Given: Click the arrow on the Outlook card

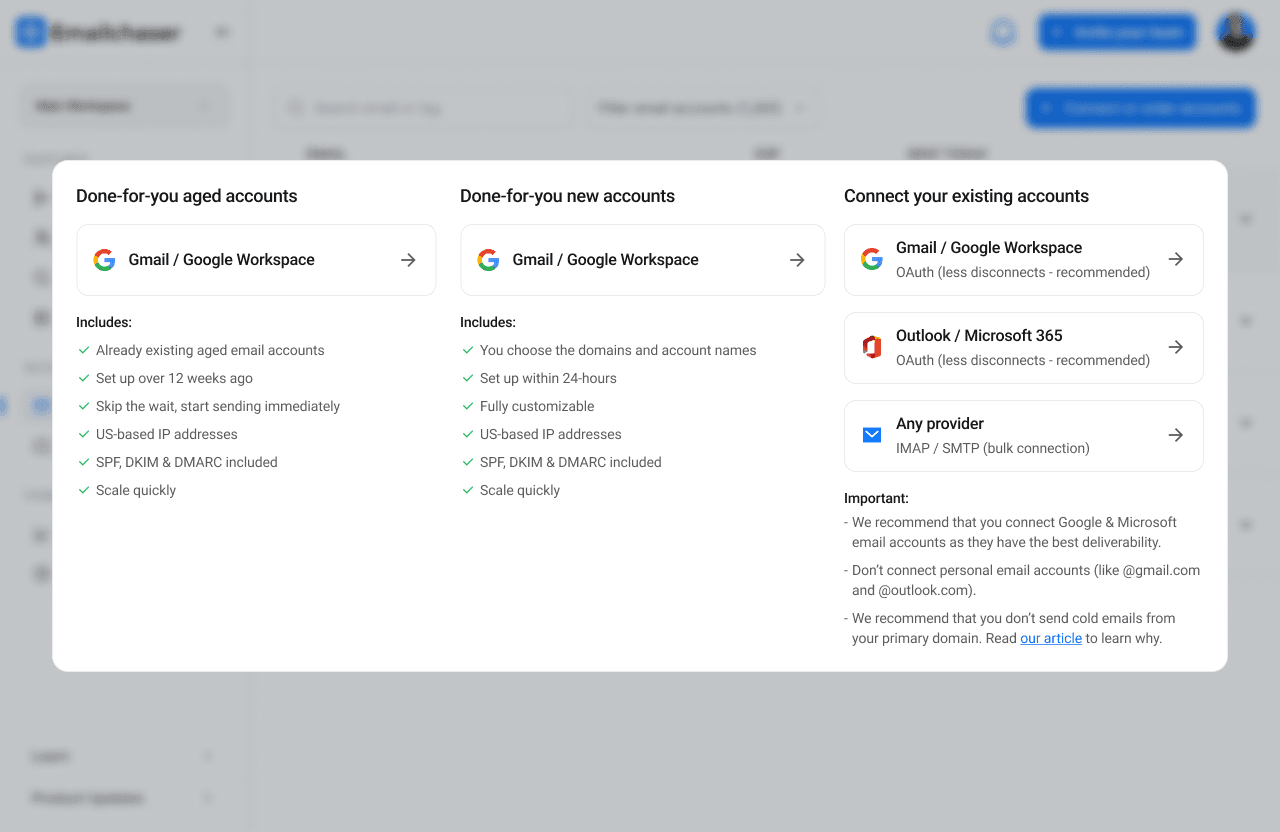Looking at the screenshot, I should click(x=1176, y=347).
